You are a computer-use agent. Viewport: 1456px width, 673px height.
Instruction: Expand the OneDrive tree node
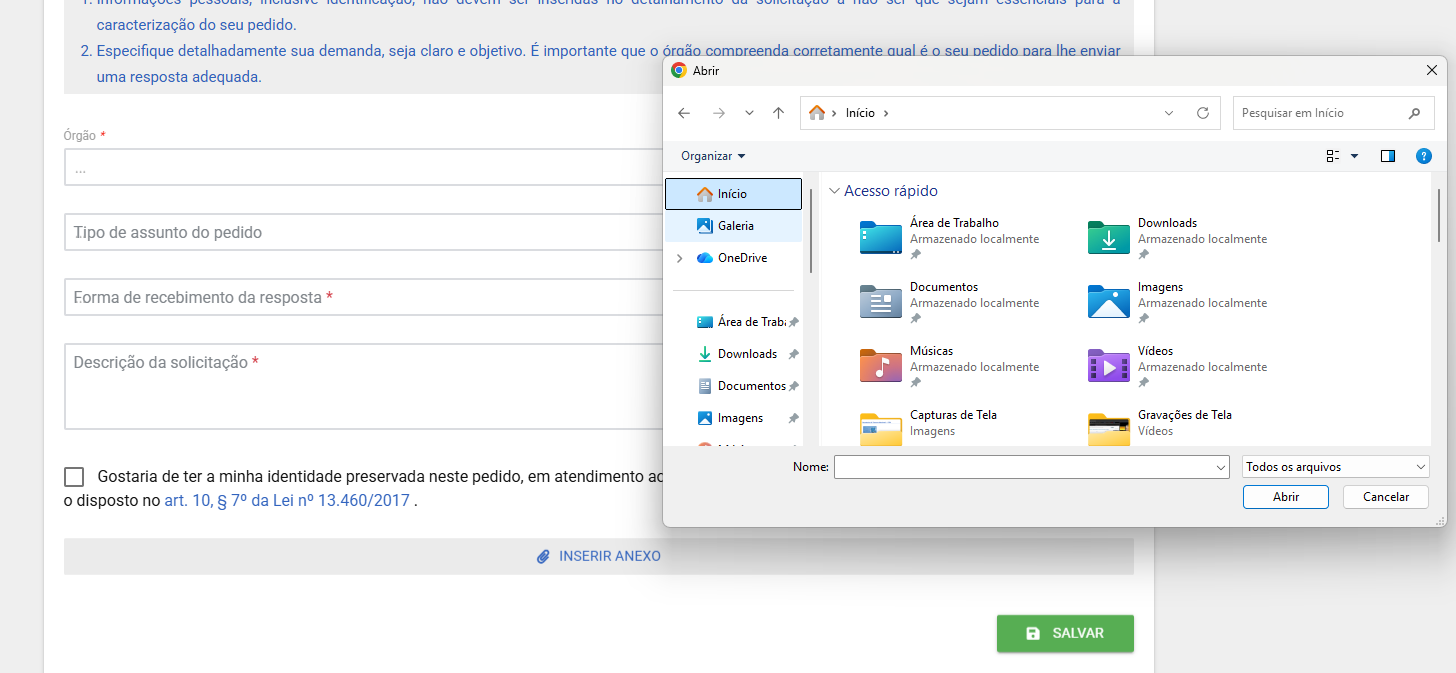click(x=680, y=258)
